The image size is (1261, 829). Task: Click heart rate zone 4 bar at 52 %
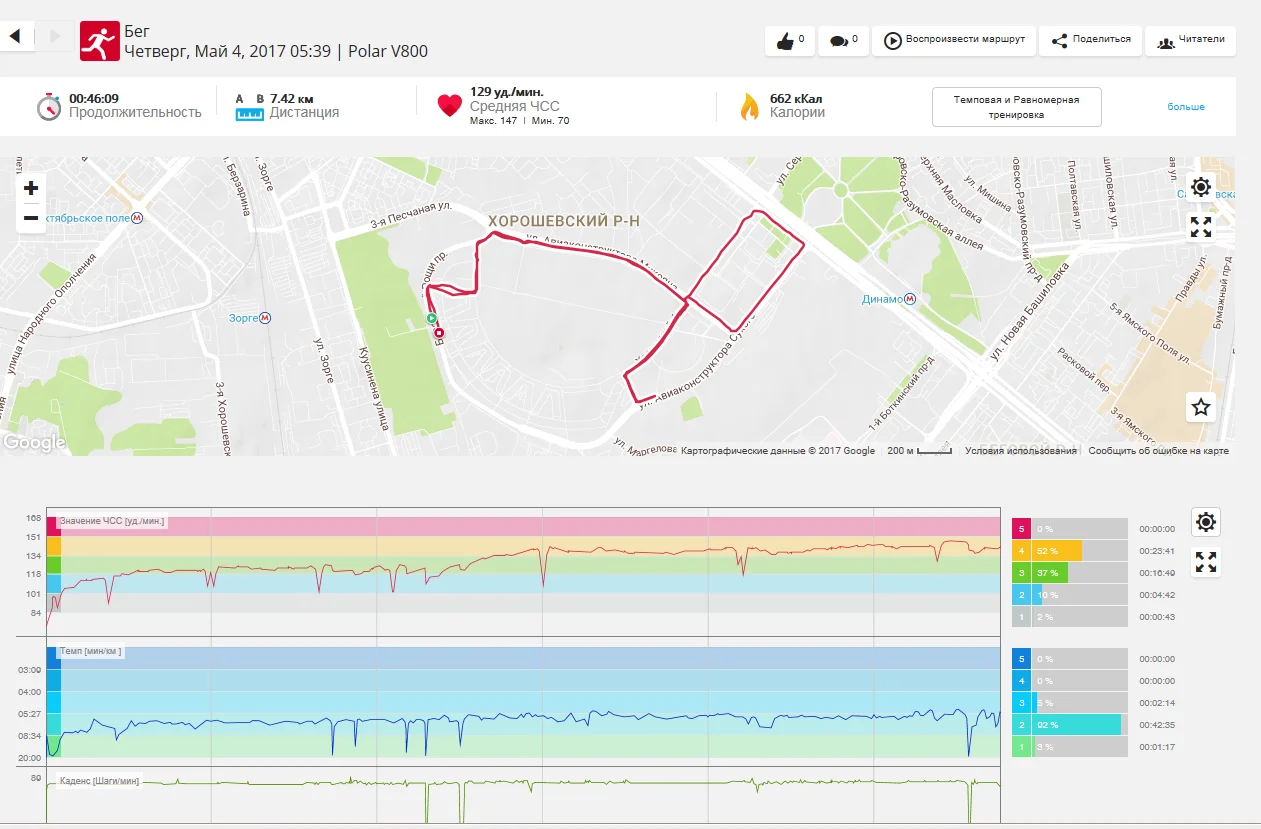pos(1057,550)
